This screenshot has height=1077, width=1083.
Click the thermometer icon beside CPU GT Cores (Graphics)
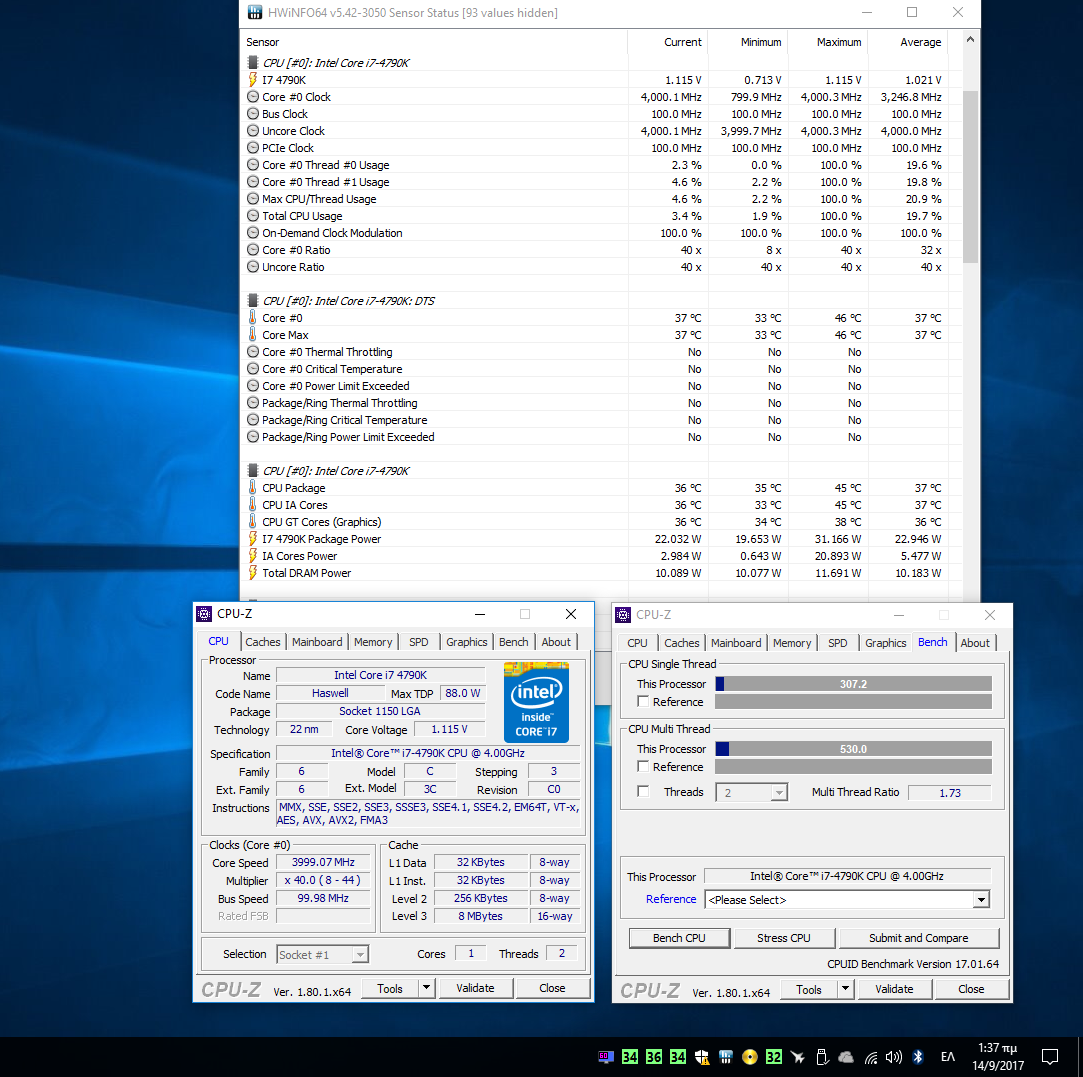253,522
